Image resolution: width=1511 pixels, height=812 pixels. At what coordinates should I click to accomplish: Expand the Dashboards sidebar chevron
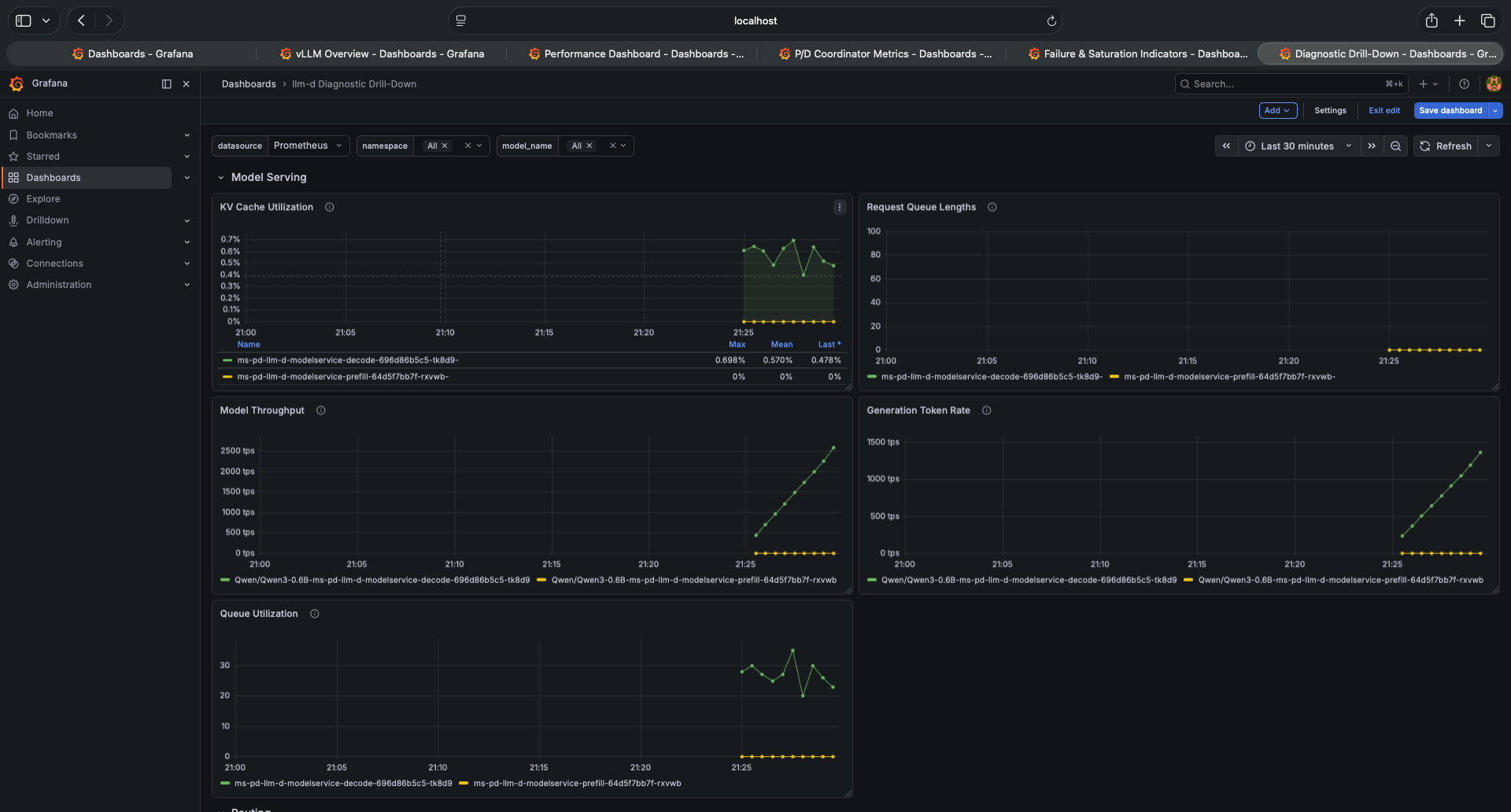[187, 178]
